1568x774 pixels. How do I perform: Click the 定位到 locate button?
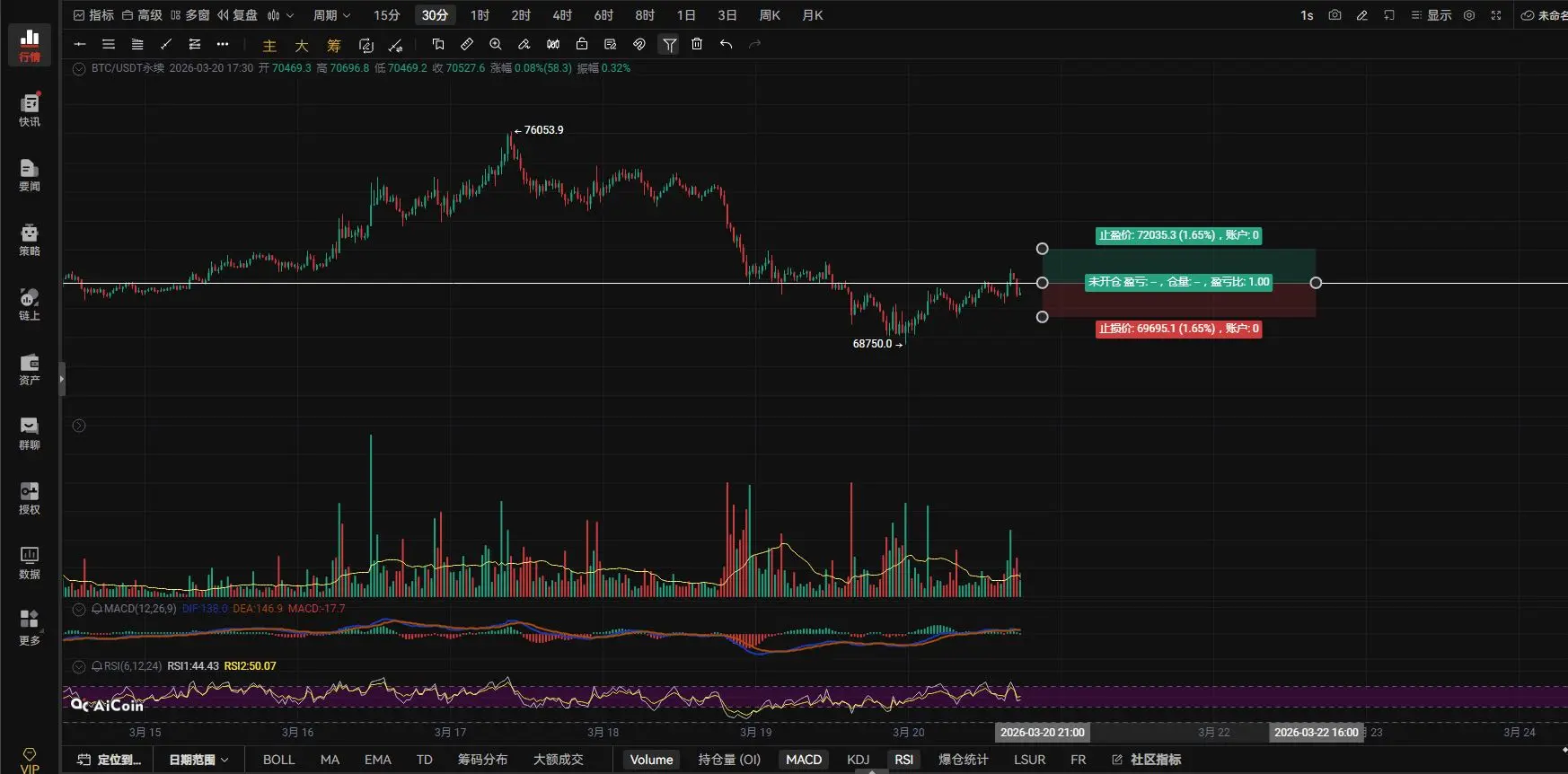coord(110,760)
